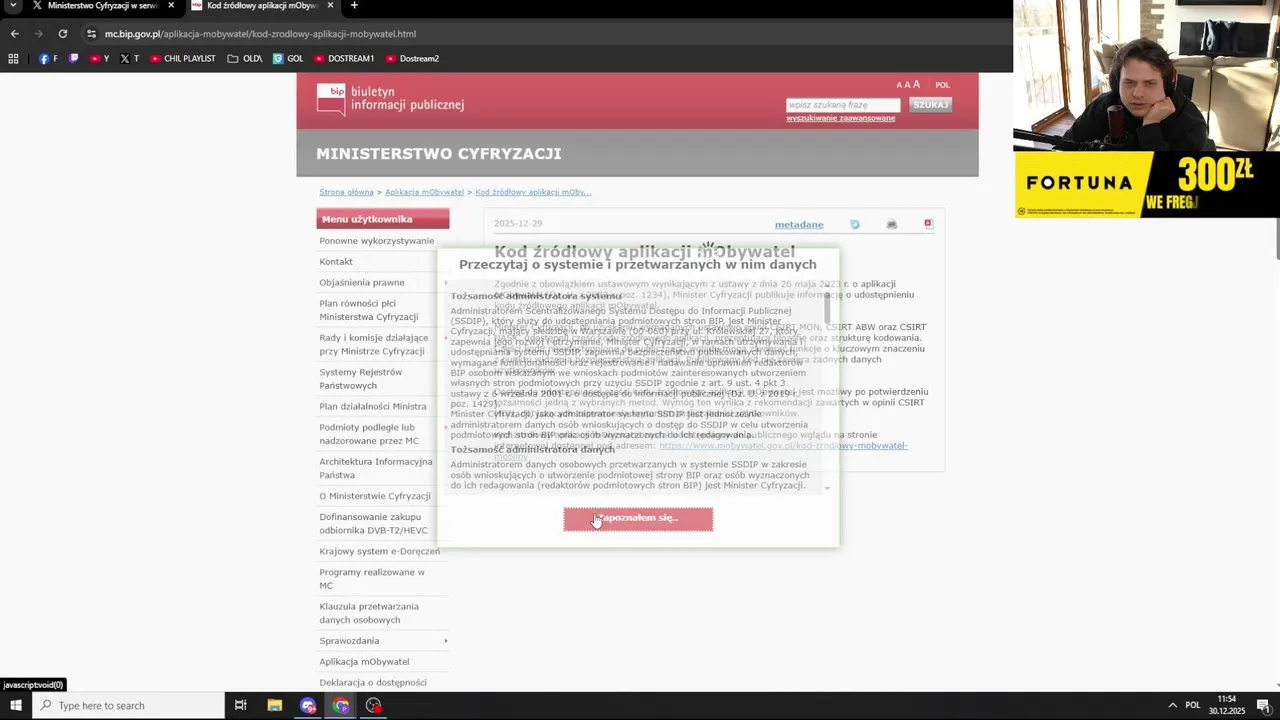The height and width of the screenshot is (720, 1280).
Task: Click the Zapoznałem się confirmation button
Action: coord(638,518)
